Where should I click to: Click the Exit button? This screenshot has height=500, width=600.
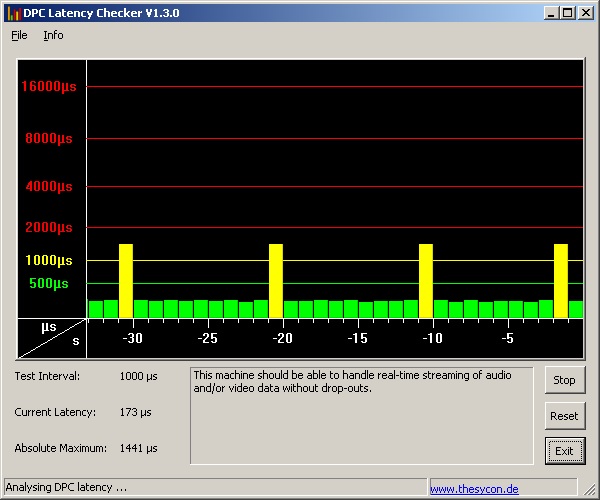(x=564, y=451)
